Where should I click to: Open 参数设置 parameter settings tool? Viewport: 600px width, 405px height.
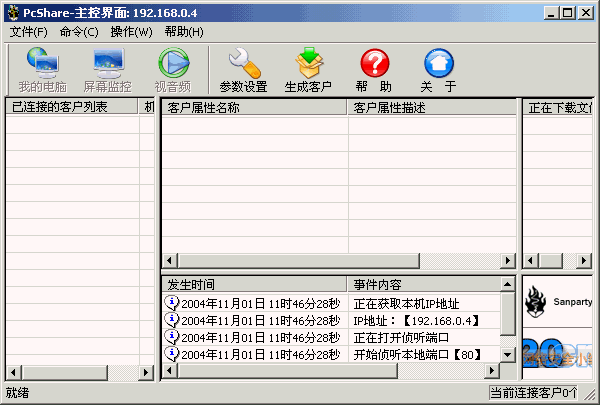243,70
